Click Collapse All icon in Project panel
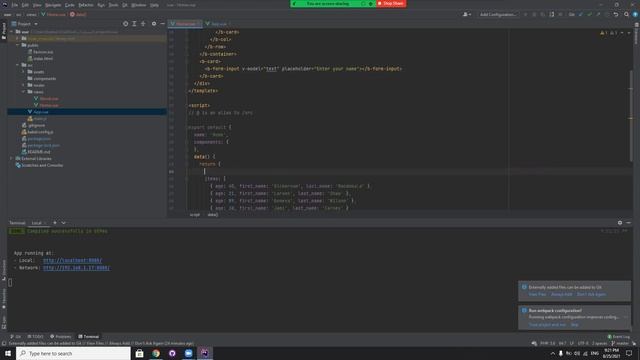 pos(143,24)
